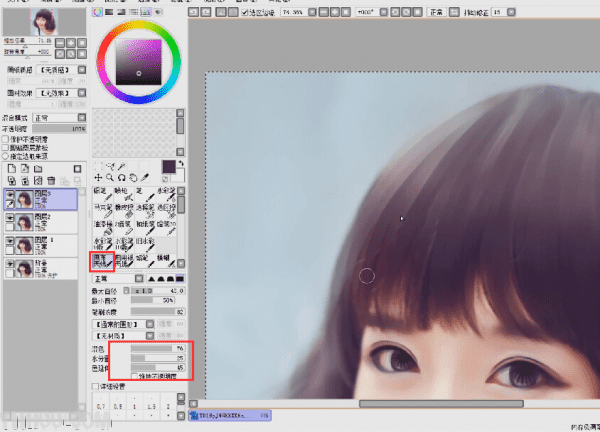Rotate canvas counterclockwise from top toolbar
The width and height of the screenshot is (600, 432).
coord(395,12)
